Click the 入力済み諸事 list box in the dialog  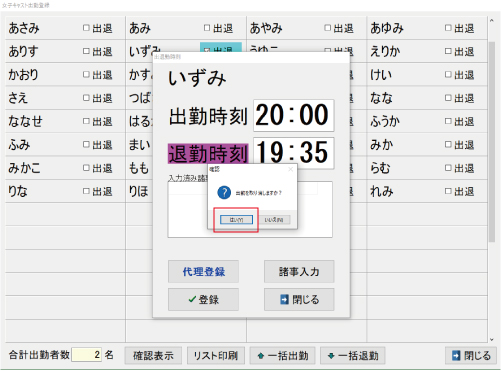coord(250,209)
